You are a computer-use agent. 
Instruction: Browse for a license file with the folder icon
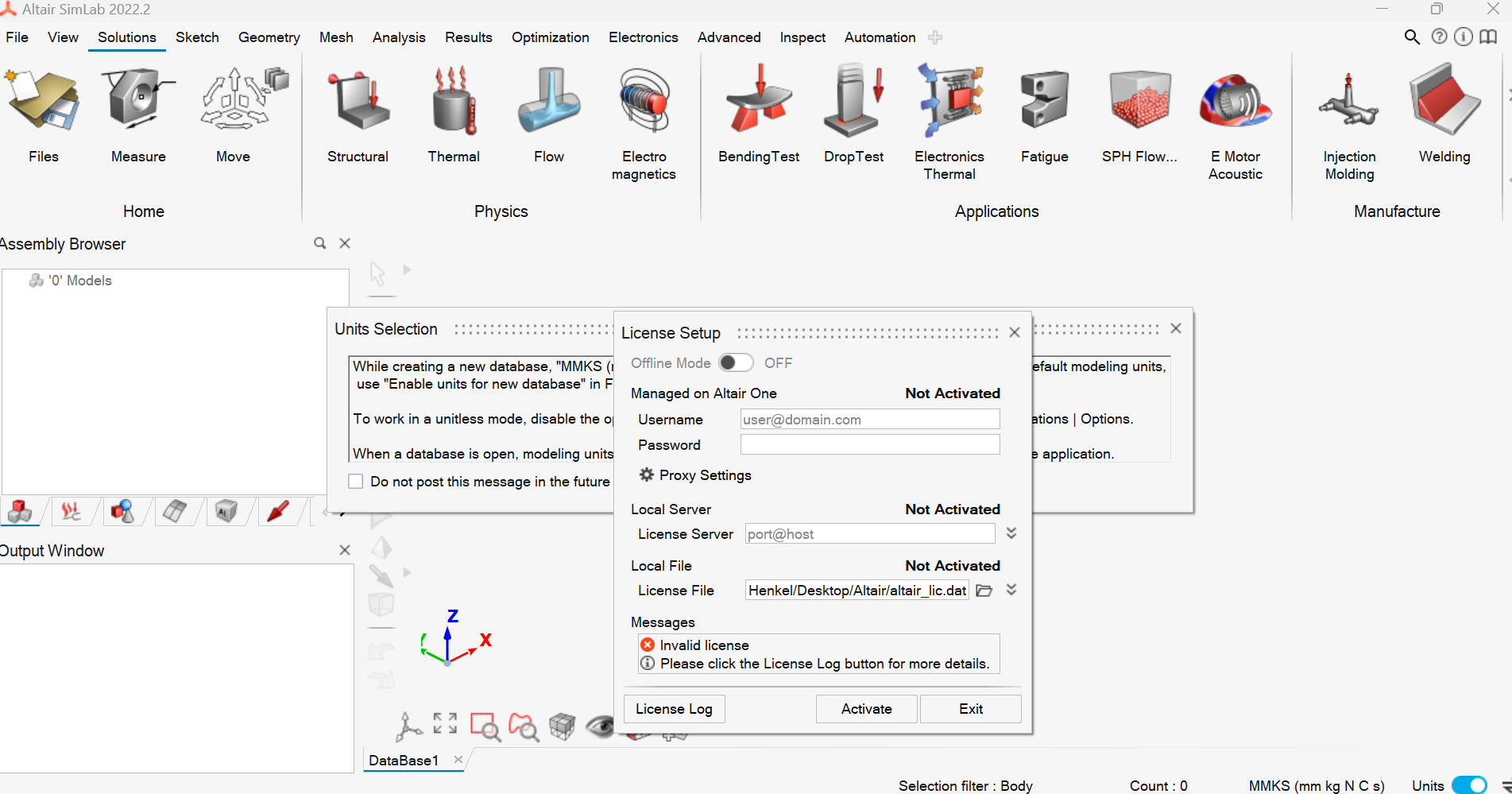(984, 591)
